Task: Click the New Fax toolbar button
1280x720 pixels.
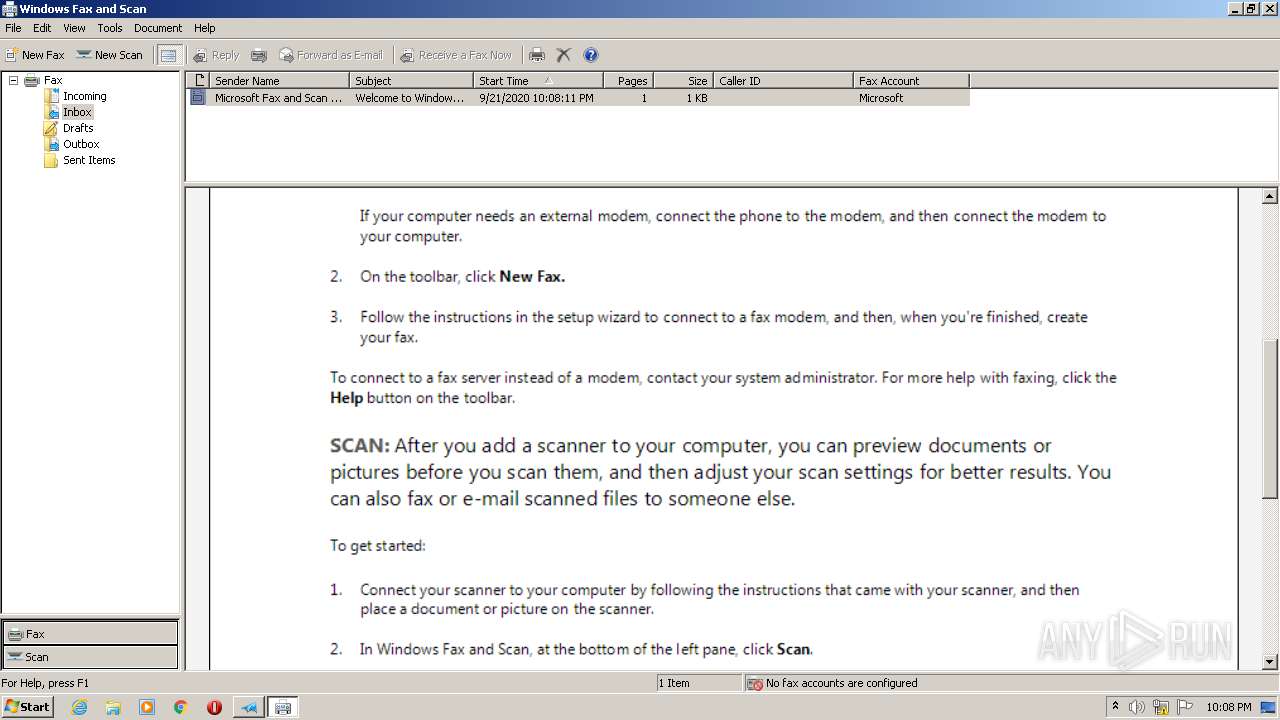Action: (x=35, y=55)
